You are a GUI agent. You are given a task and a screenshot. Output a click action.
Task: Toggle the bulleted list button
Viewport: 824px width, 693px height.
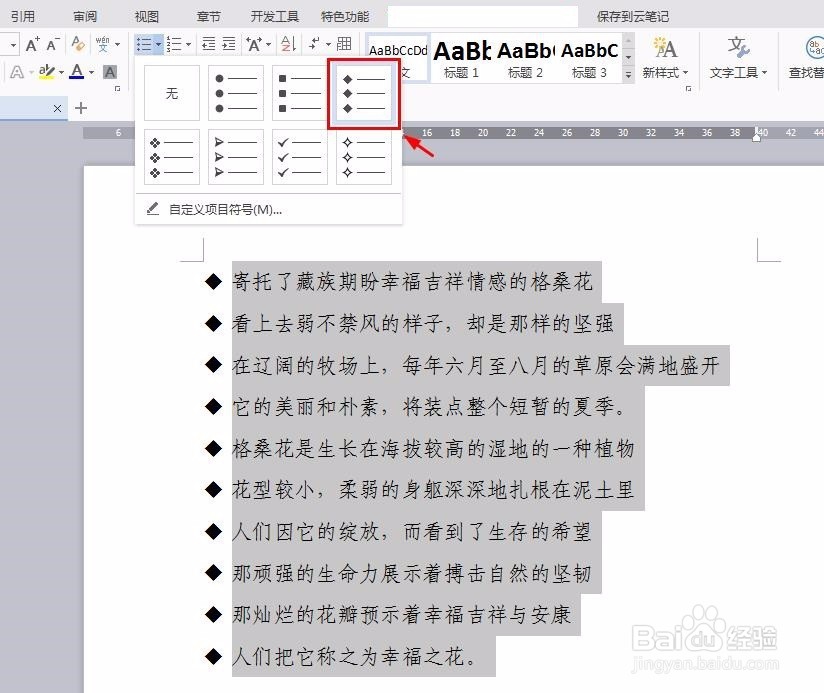pyautogui.click(x=143, y=44)
